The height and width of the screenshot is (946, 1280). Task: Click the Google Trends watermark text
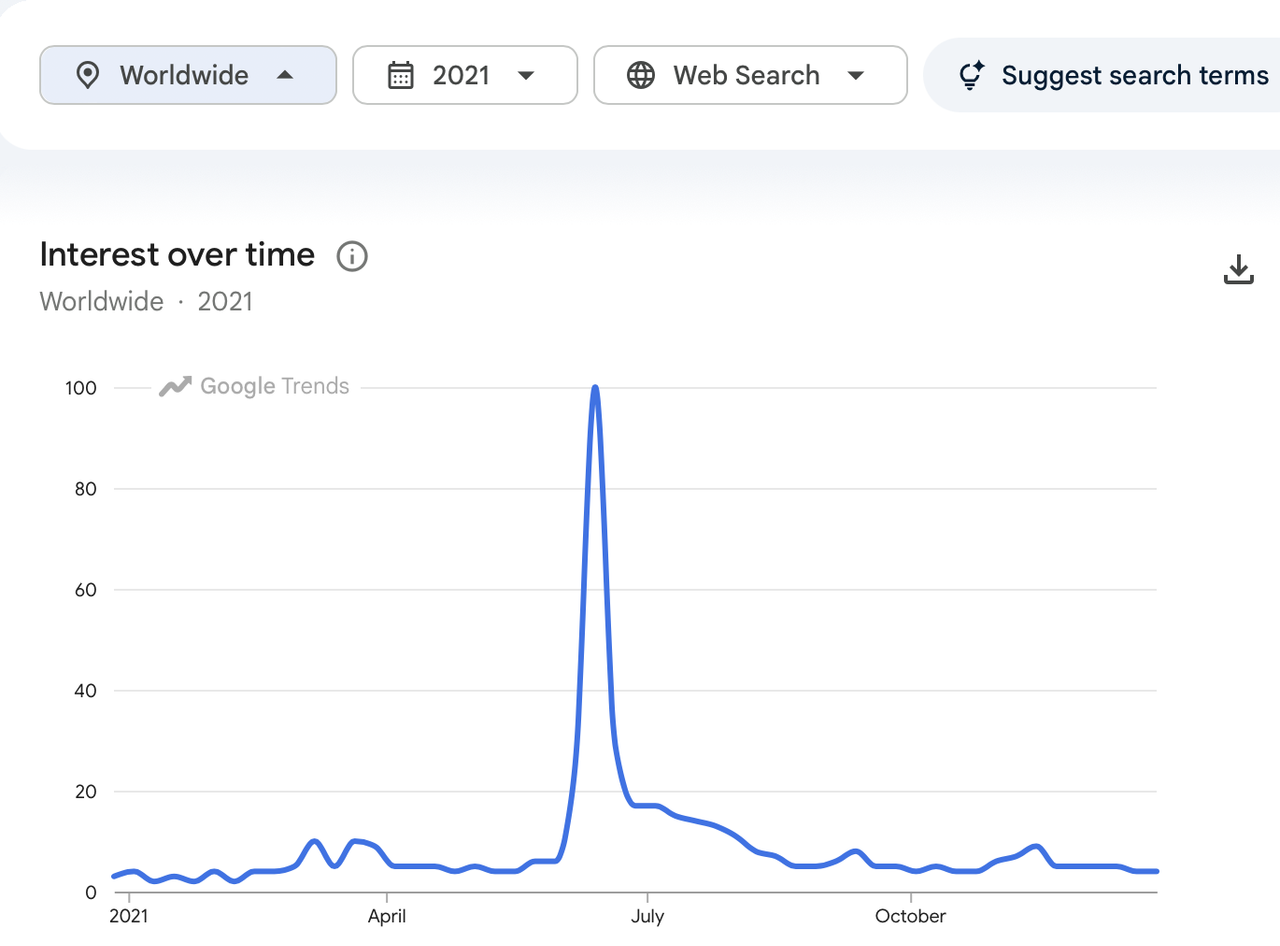coord(275,386)
